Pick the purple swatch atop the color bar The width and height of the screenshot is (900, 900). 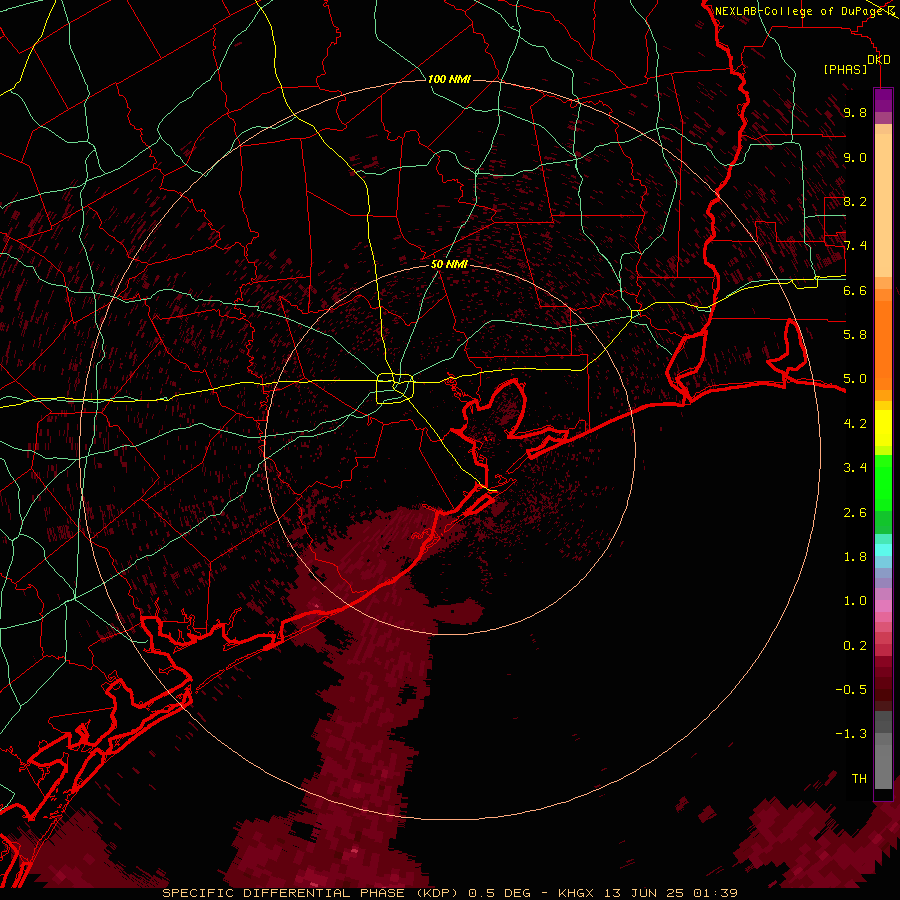(x=883, y=100)
